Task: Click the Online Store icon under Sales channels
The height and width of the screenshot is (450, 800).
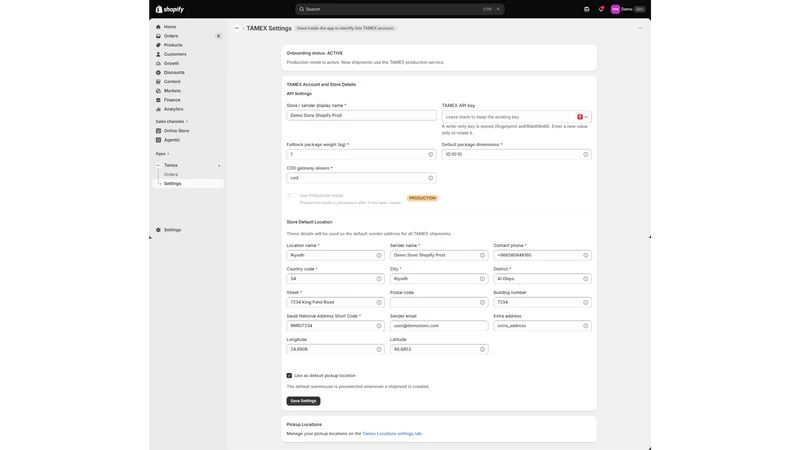Action: [x=158, y=131]
